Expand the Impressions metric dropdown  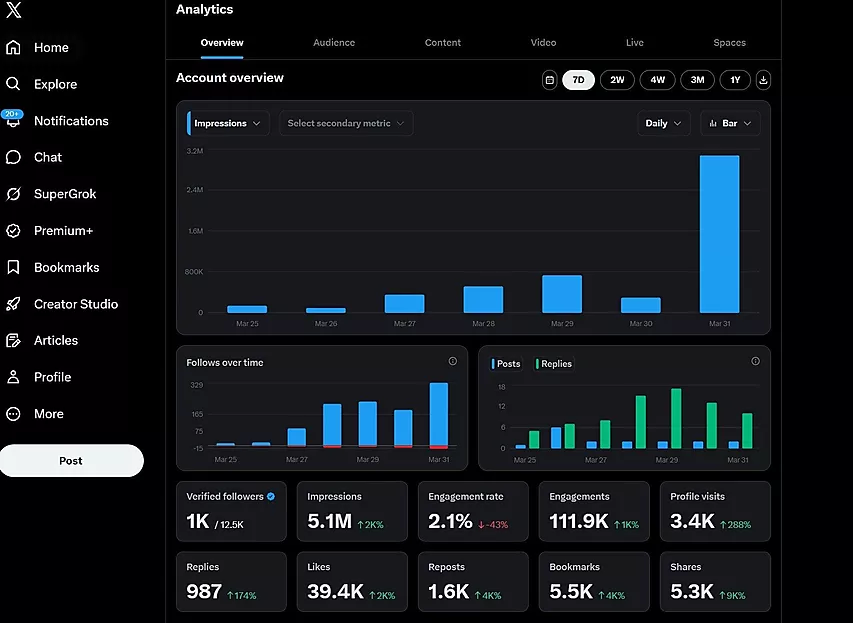click(x=229, y=123)
